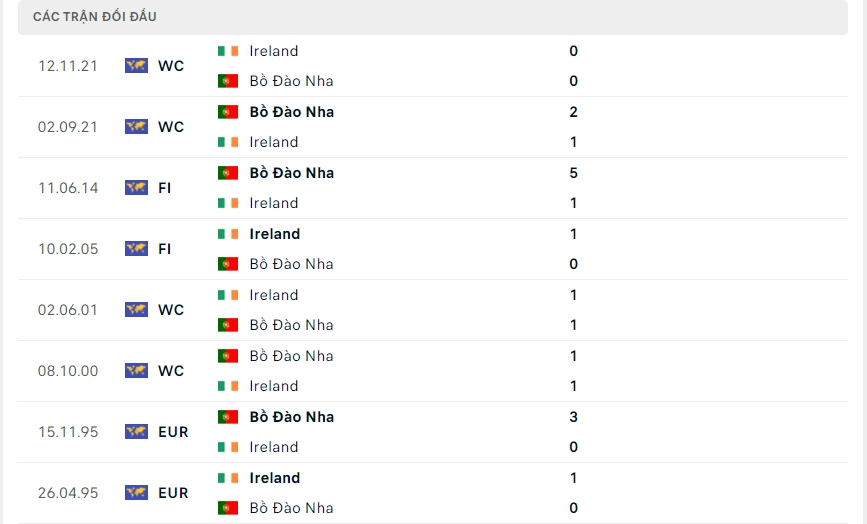Click the score 5 for Bồ Đào Nha
Viewport: 867px width, 524px height.
tap(573, 173)
